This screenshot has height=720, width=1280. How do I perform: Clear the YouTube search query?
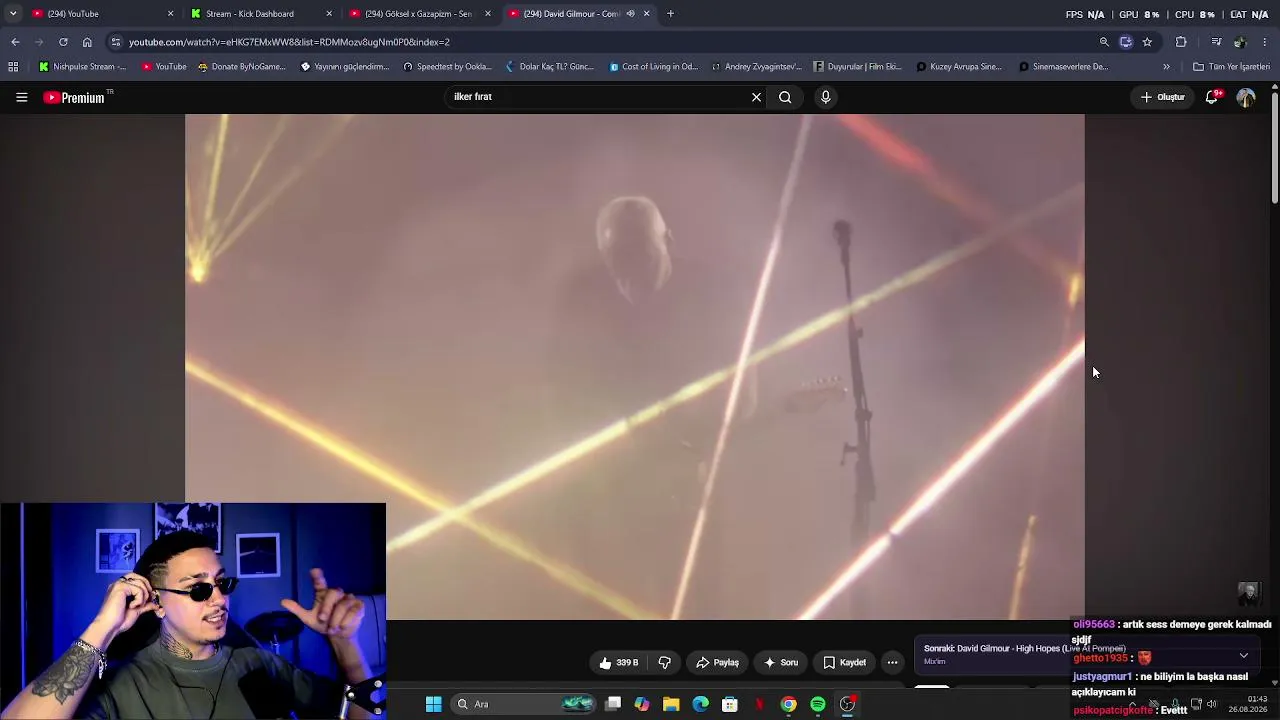point(756,97)
